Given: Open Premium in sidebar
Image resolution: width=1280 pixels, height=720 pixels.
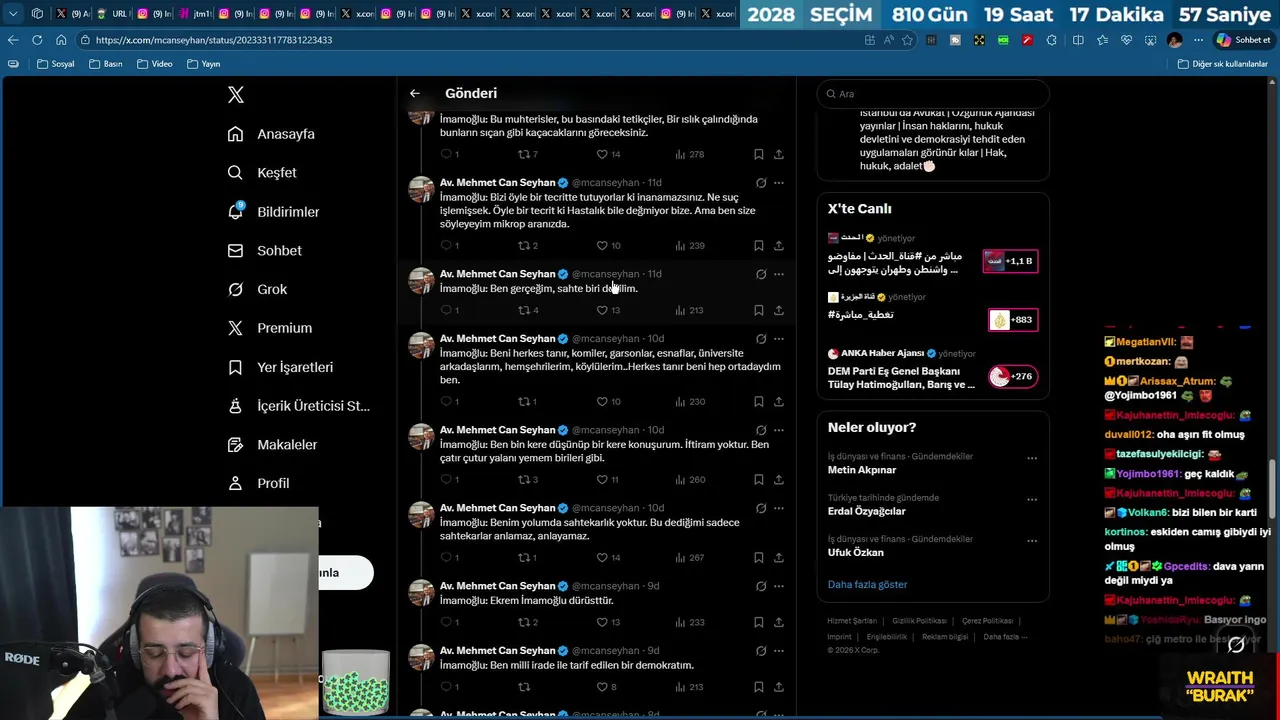Looking at the screenshot, I should (270, 328).
